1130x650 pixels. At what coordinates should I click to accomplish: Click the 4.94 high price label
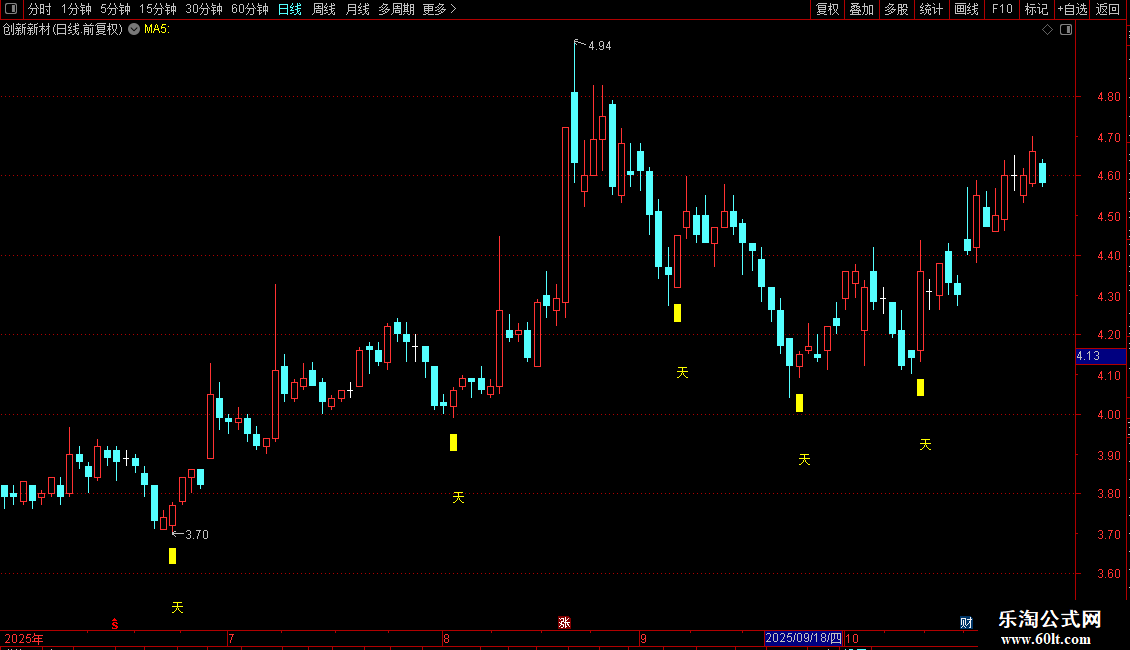tap(600, 46)
